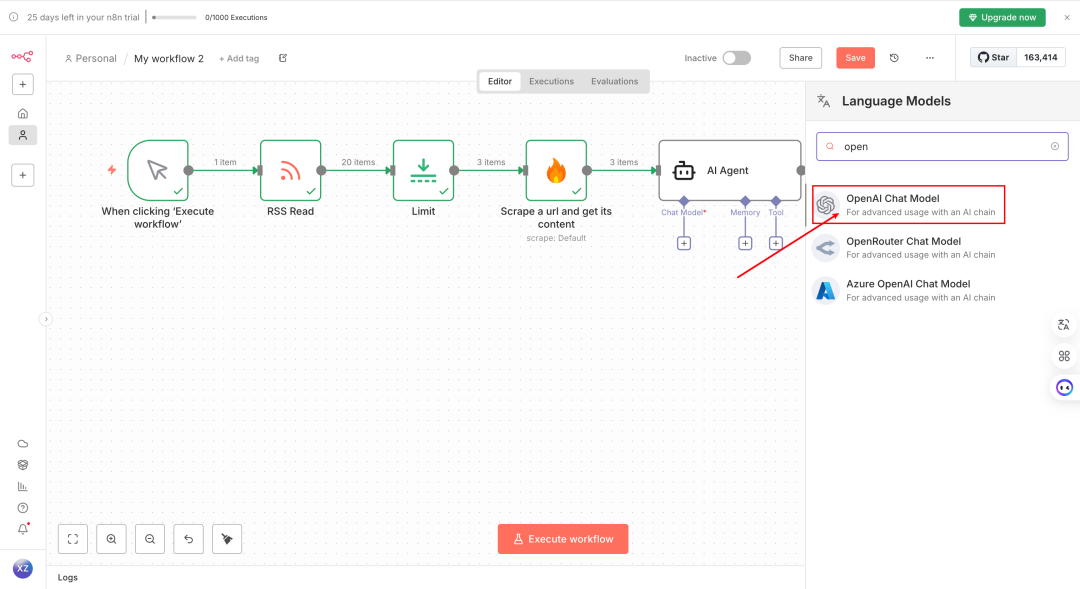Click the 163,414 star count
The image size is (1080, 589).
pyautogui.click(x=1041, y=57)
